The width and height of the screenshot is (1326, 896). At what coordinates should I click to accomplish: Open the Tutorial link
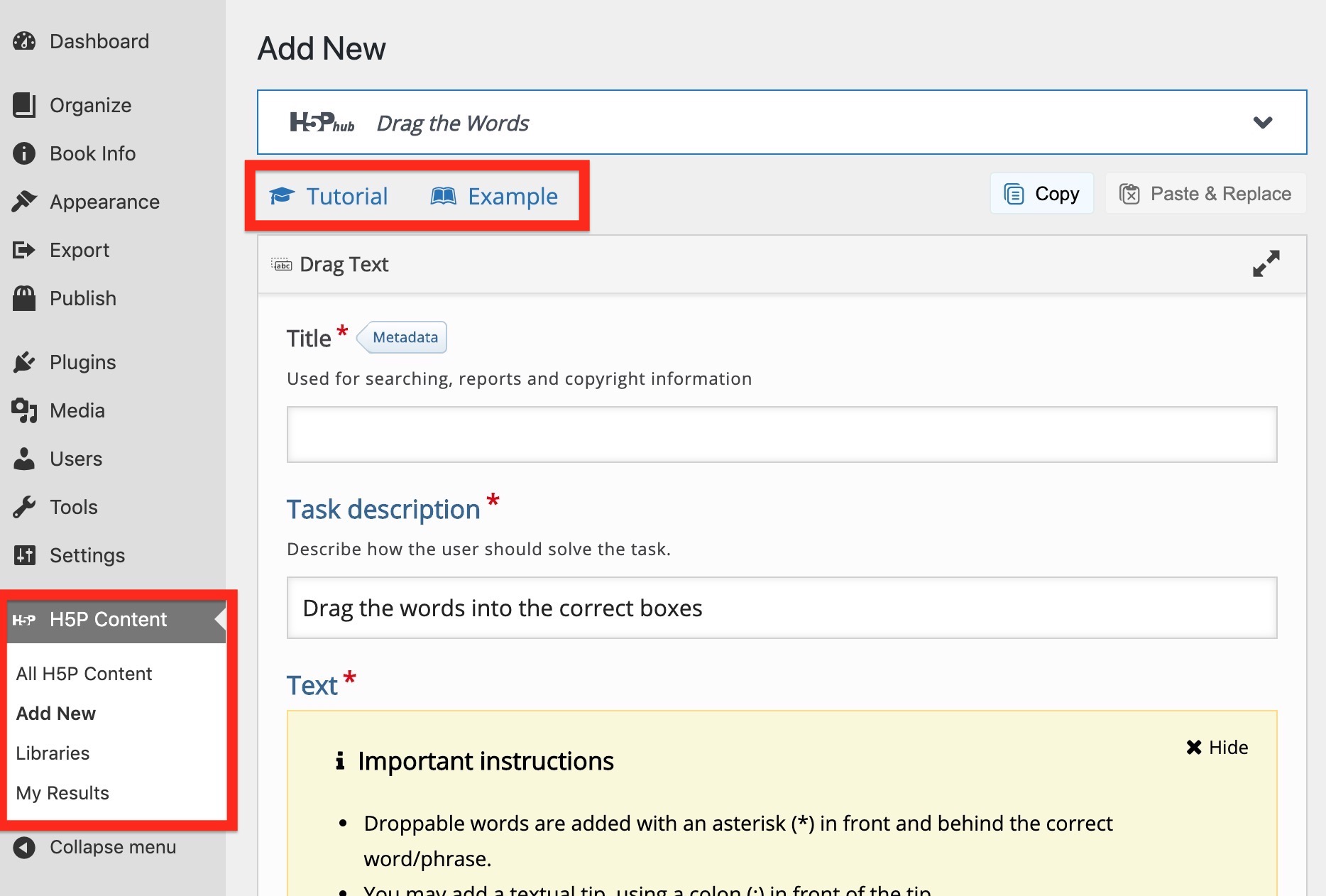329,196
